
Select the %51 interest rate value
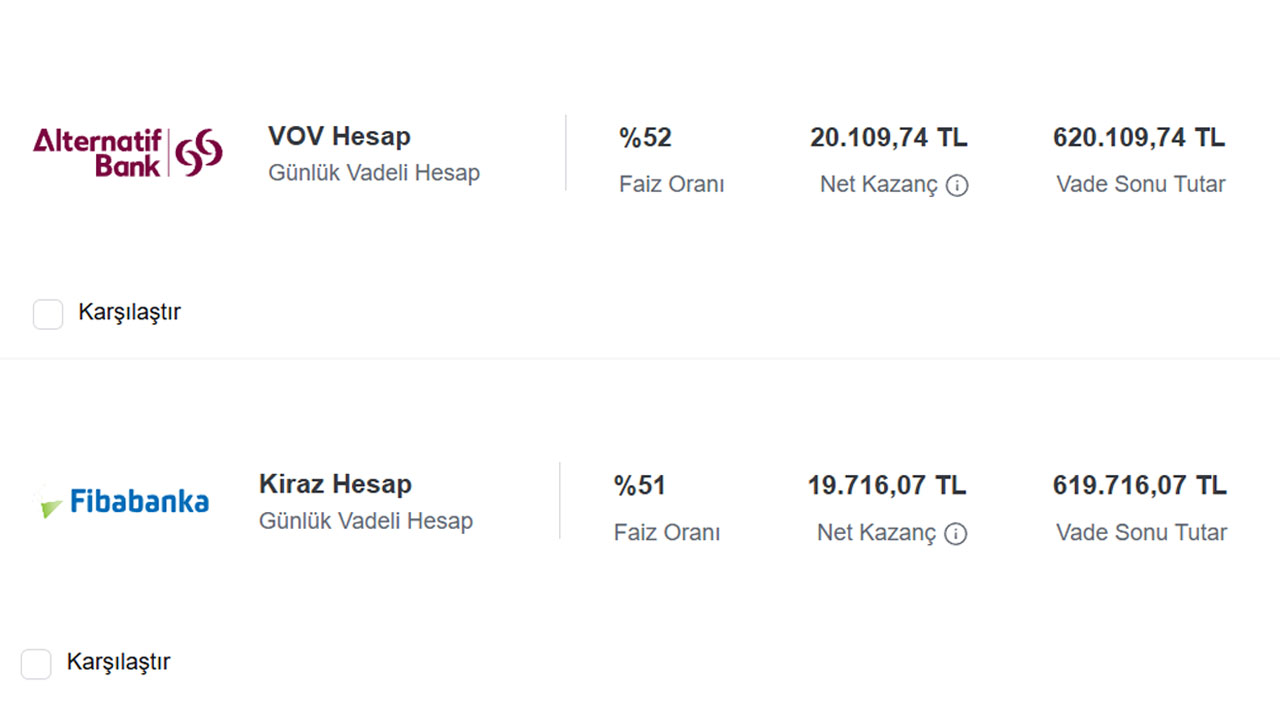[640, 486]
